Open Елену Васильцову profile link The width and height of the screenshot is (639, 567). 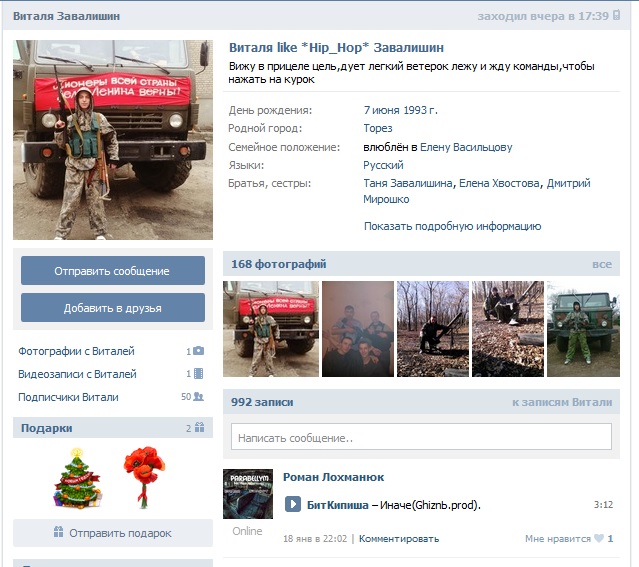pos(466,147)
